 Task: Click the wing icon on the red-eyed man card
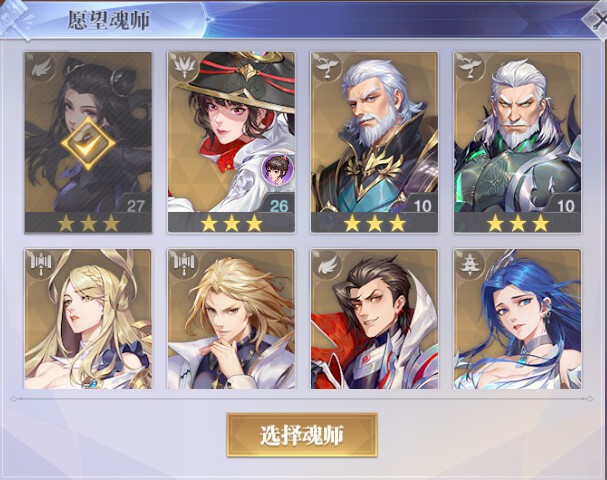point(328,264)
